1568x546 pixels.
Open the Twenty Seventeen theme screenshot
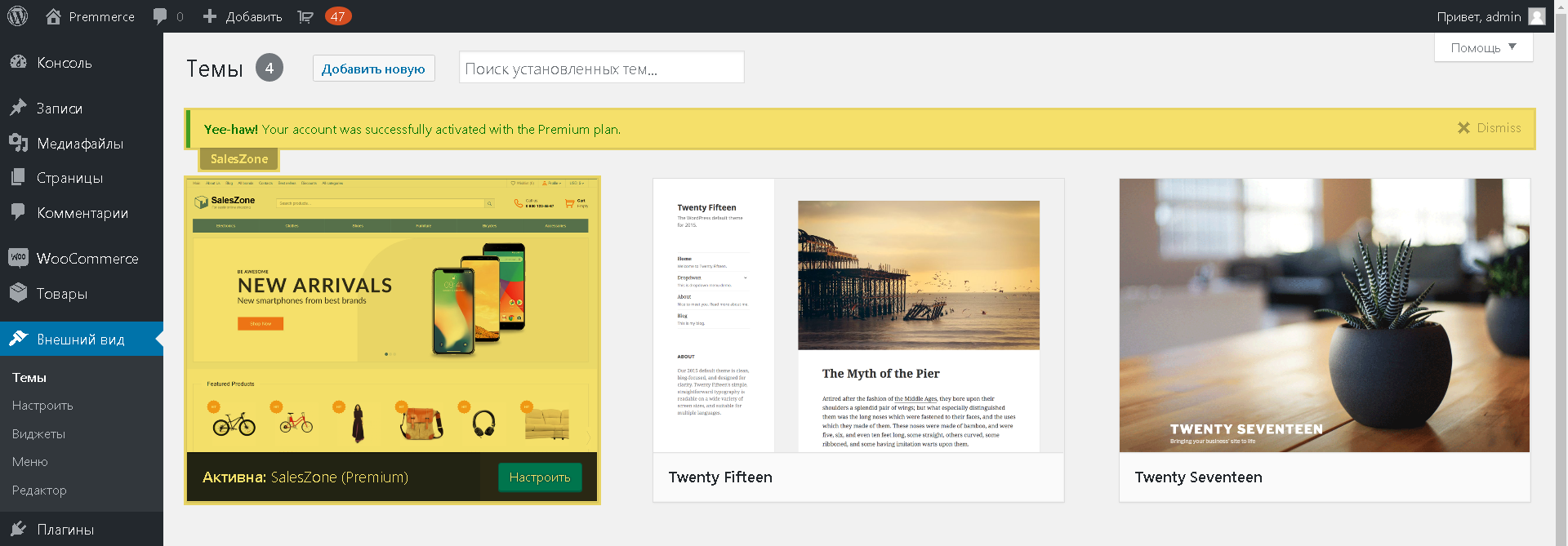tap(1325, 315)
